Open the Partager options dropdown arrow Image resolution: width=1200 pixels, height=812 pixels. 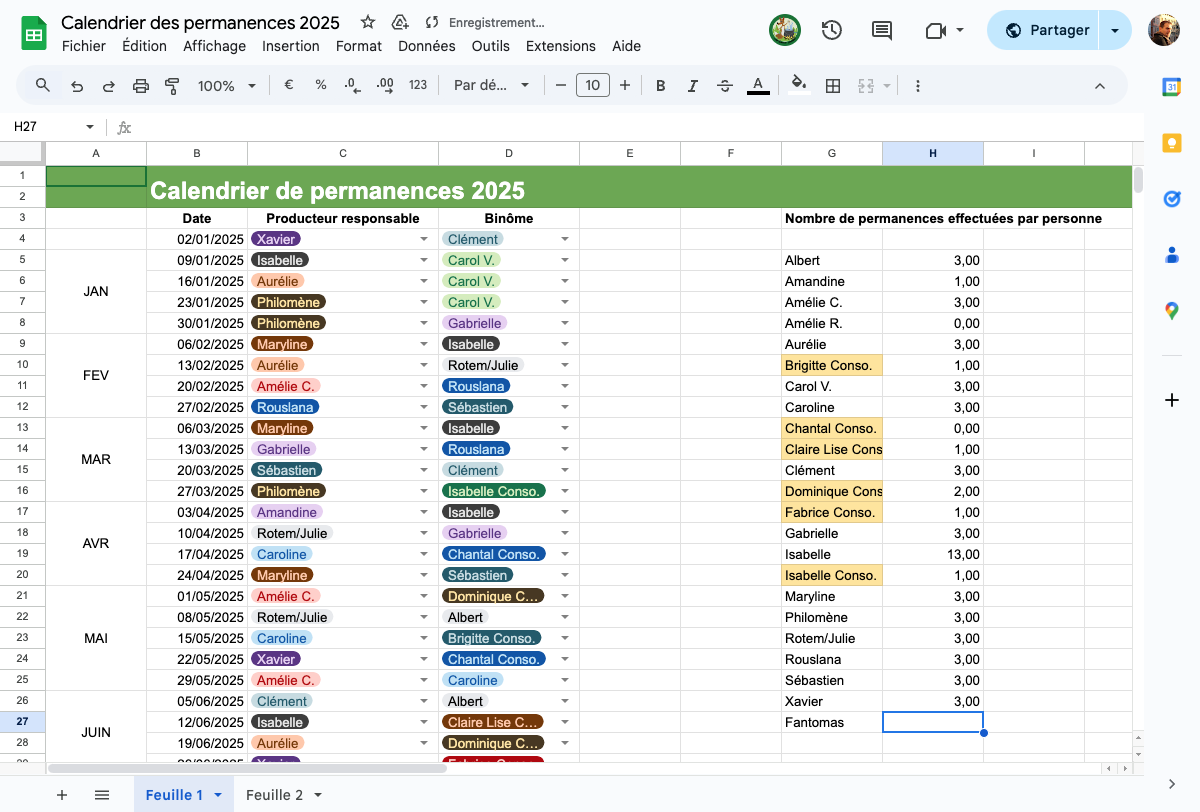coord(1115,30)
